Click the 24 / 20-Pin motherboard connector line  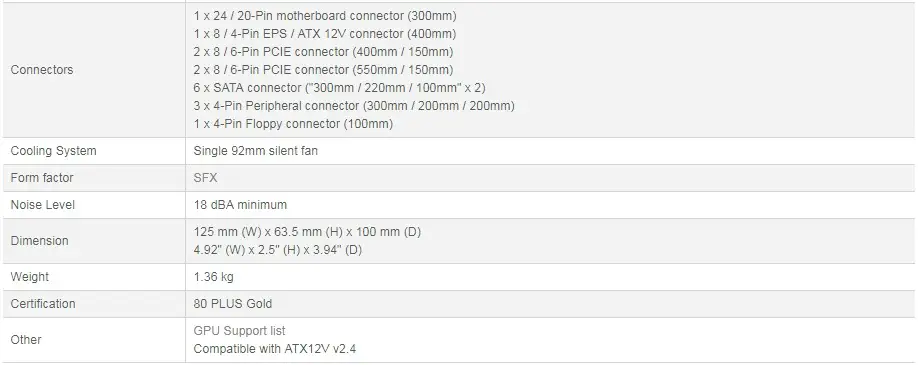click(x=325, y=16)
